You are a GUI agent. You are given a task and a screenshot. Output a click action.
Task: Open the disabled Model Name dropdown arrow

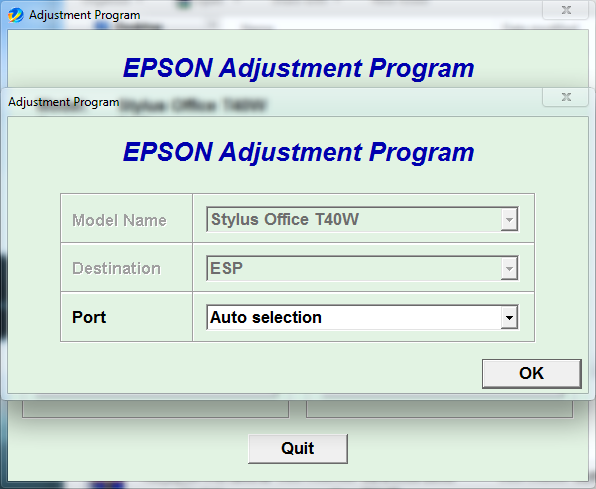[509, 219]
